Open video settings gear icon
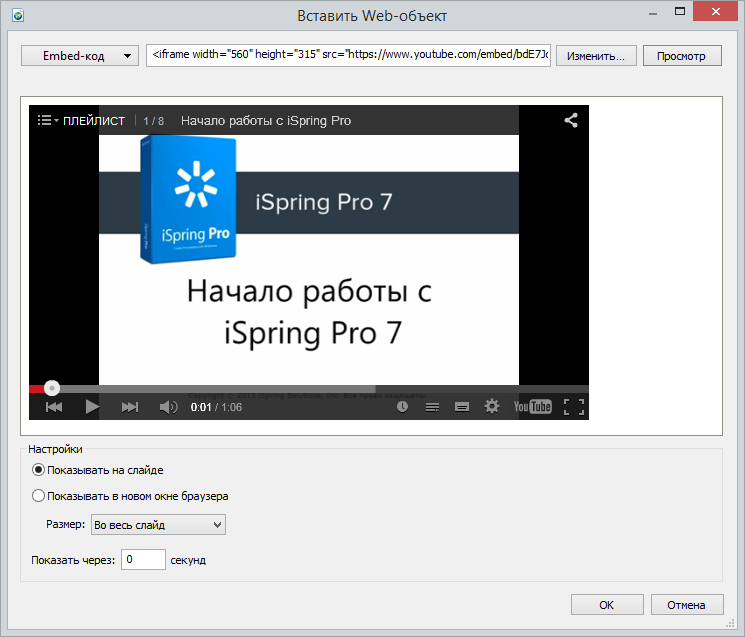The image size is (745, 637). coord(492,407)
